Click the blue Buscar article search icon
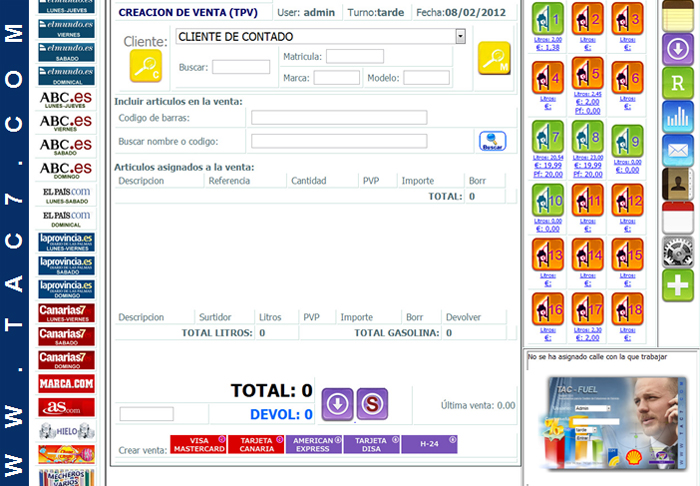 coord(492,141)
